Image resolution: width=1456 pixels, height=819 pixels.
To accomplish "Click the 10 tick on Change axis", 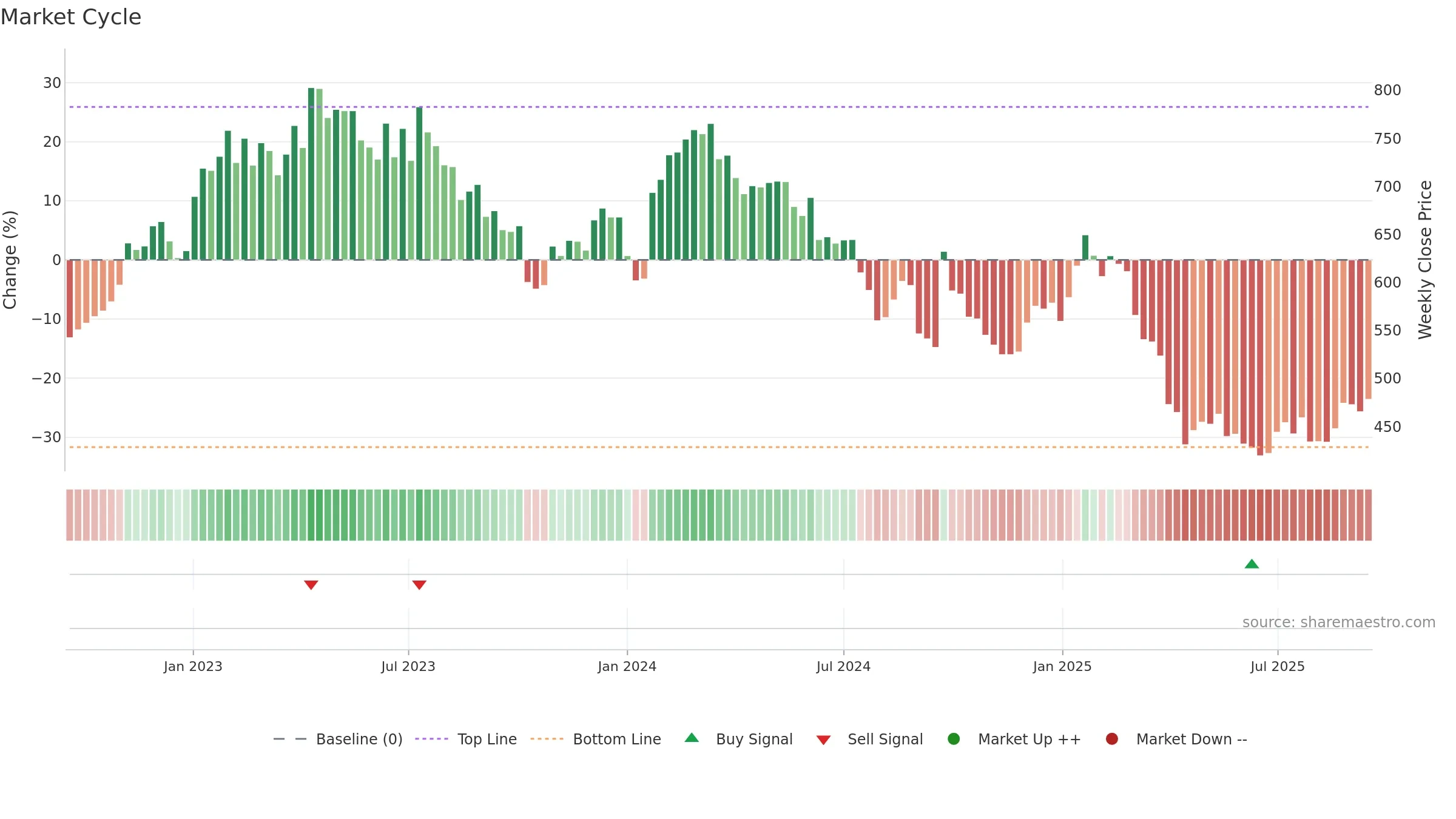I will (52, 201).
